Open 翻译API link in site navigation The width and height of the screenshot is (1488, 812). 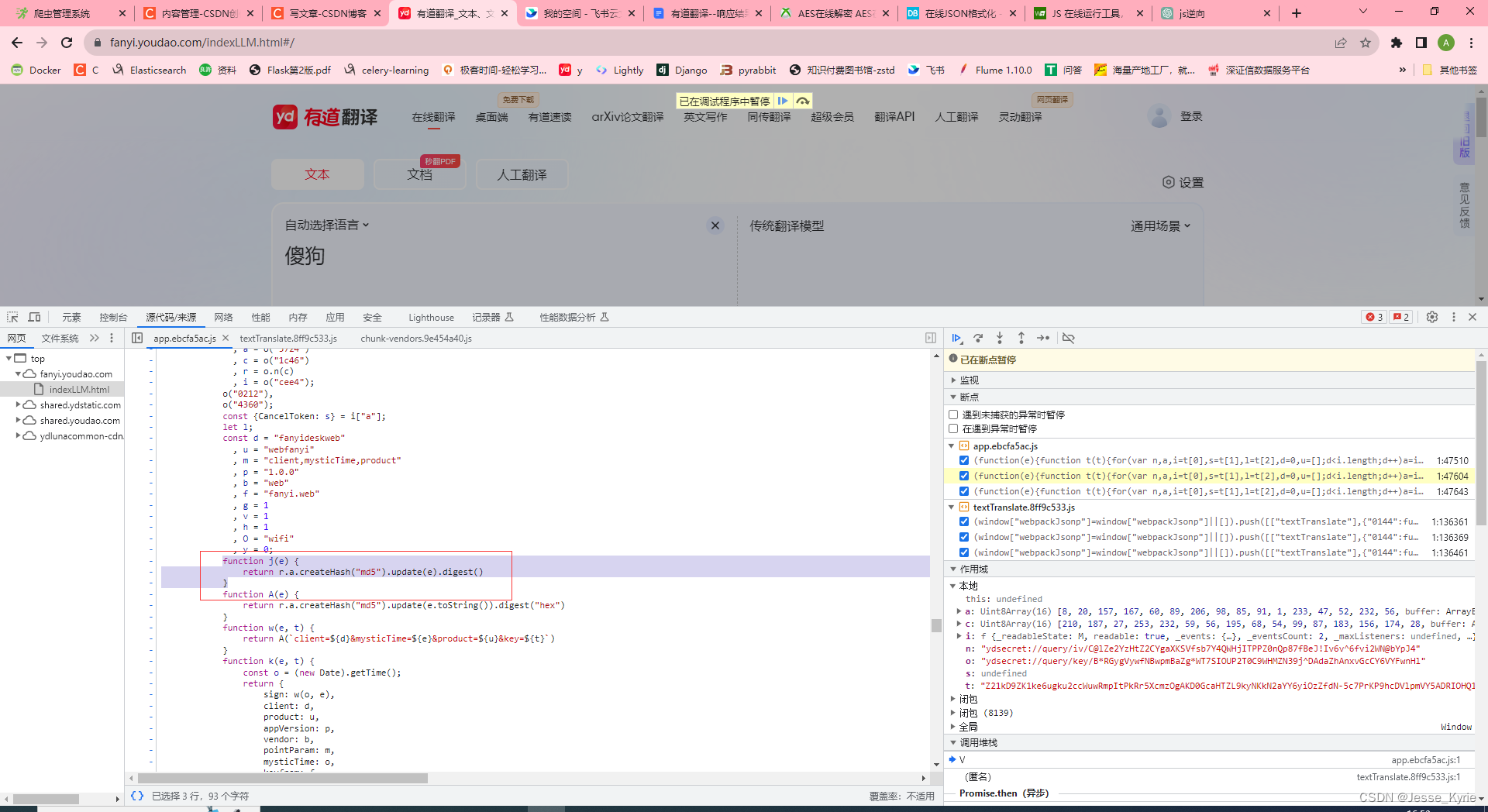pos(894,116)
